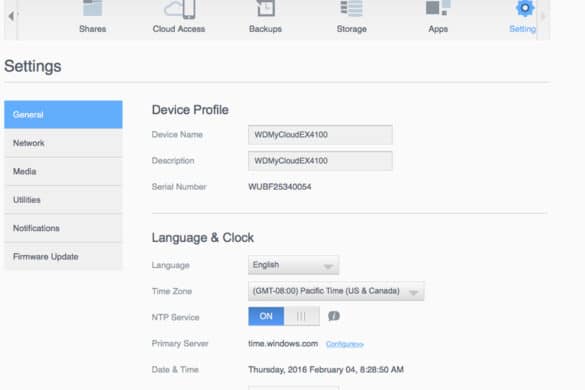This screenshot has width=585, height=390.
Task: Open the Language dropdown showing English
Action: tap(294, 265)
